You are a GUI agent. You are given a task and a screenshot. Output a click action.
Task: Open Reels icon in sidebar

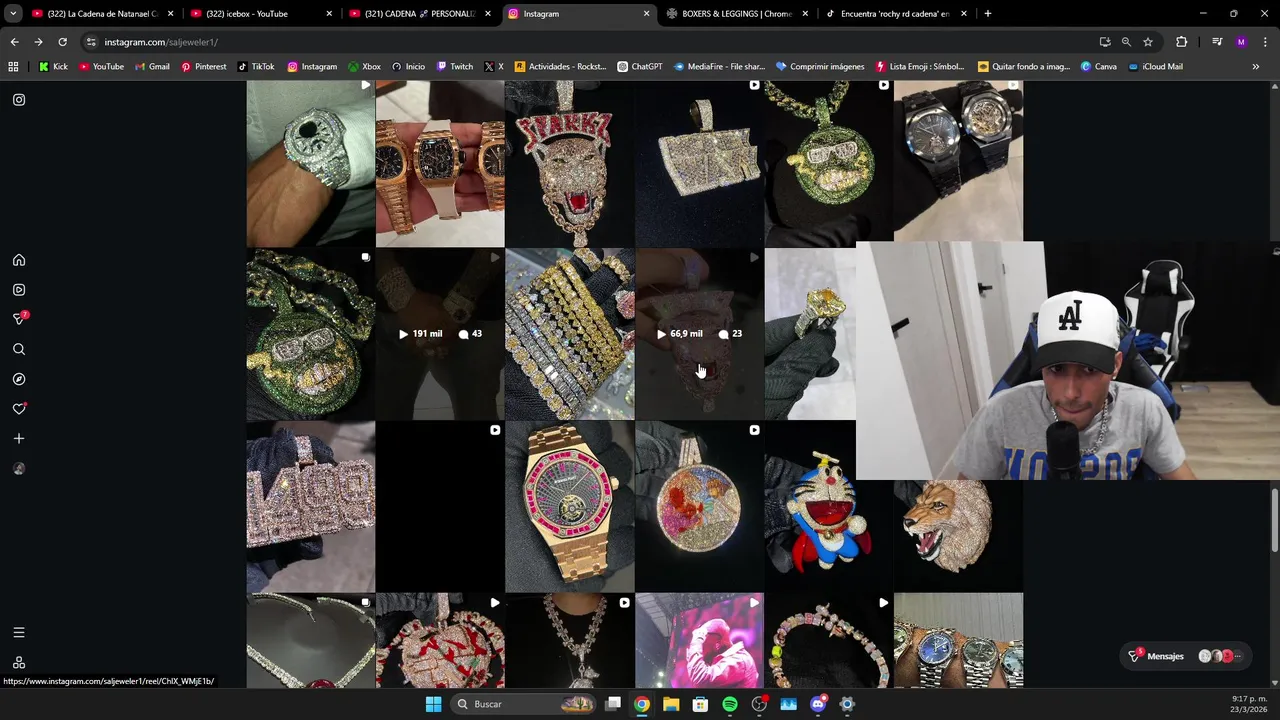point(19,290)
